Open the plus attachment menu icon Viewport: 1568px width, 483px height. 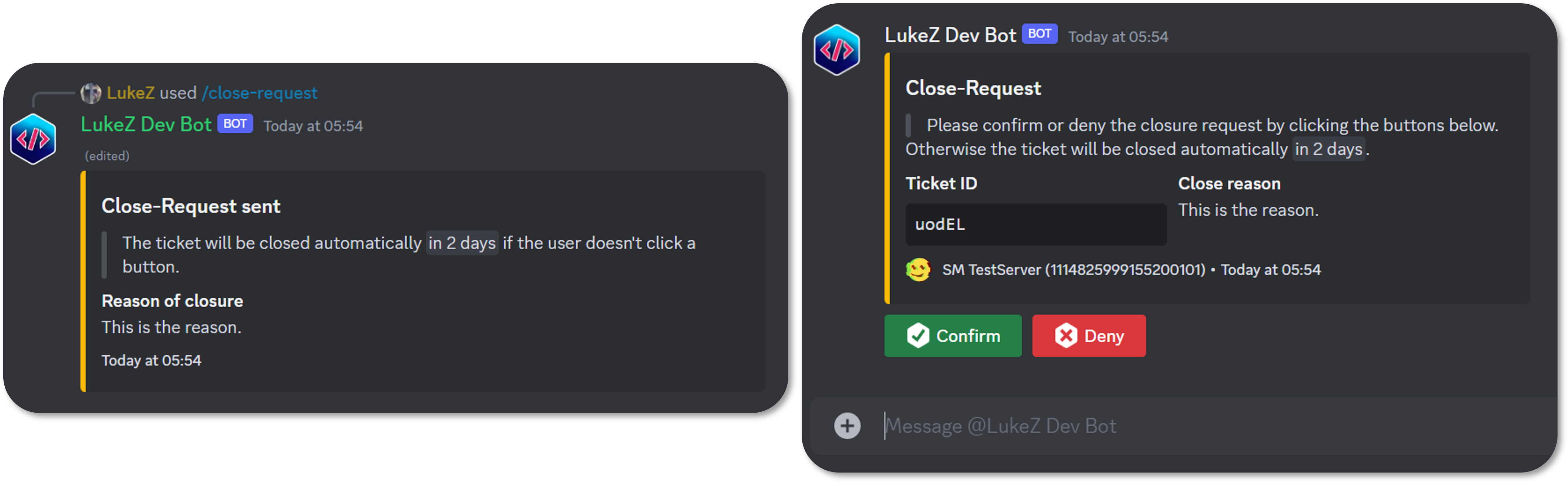coord(847,426)
